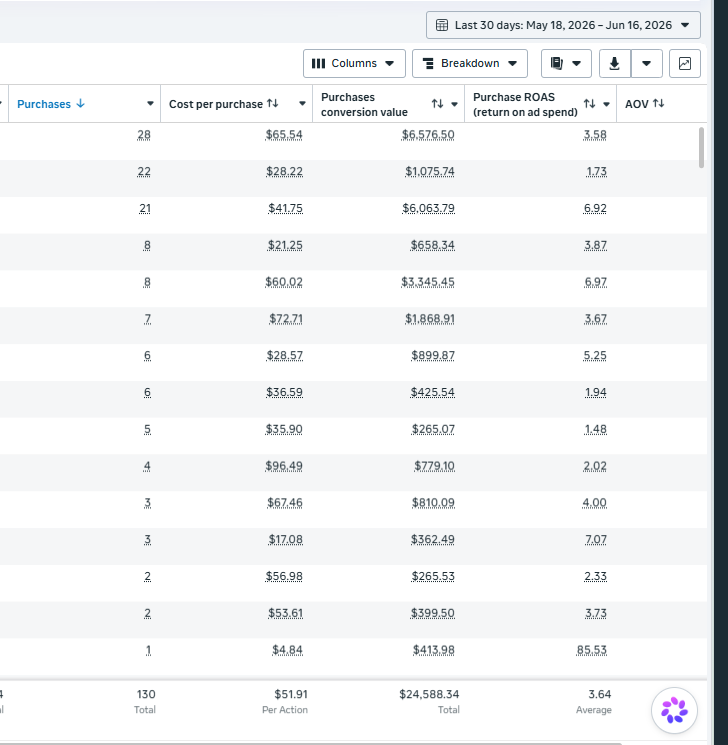Viewport: 728px width, 745px height.
Task: Click the vertical table scrollbar
Action: (701, 147)
